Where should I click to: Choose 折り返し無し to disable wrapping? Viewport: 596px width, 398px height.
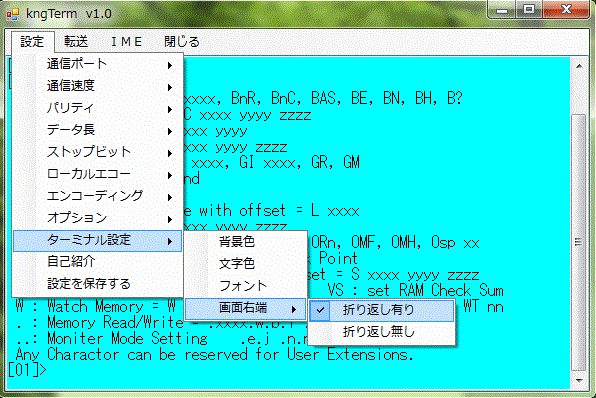pos(381,332)
